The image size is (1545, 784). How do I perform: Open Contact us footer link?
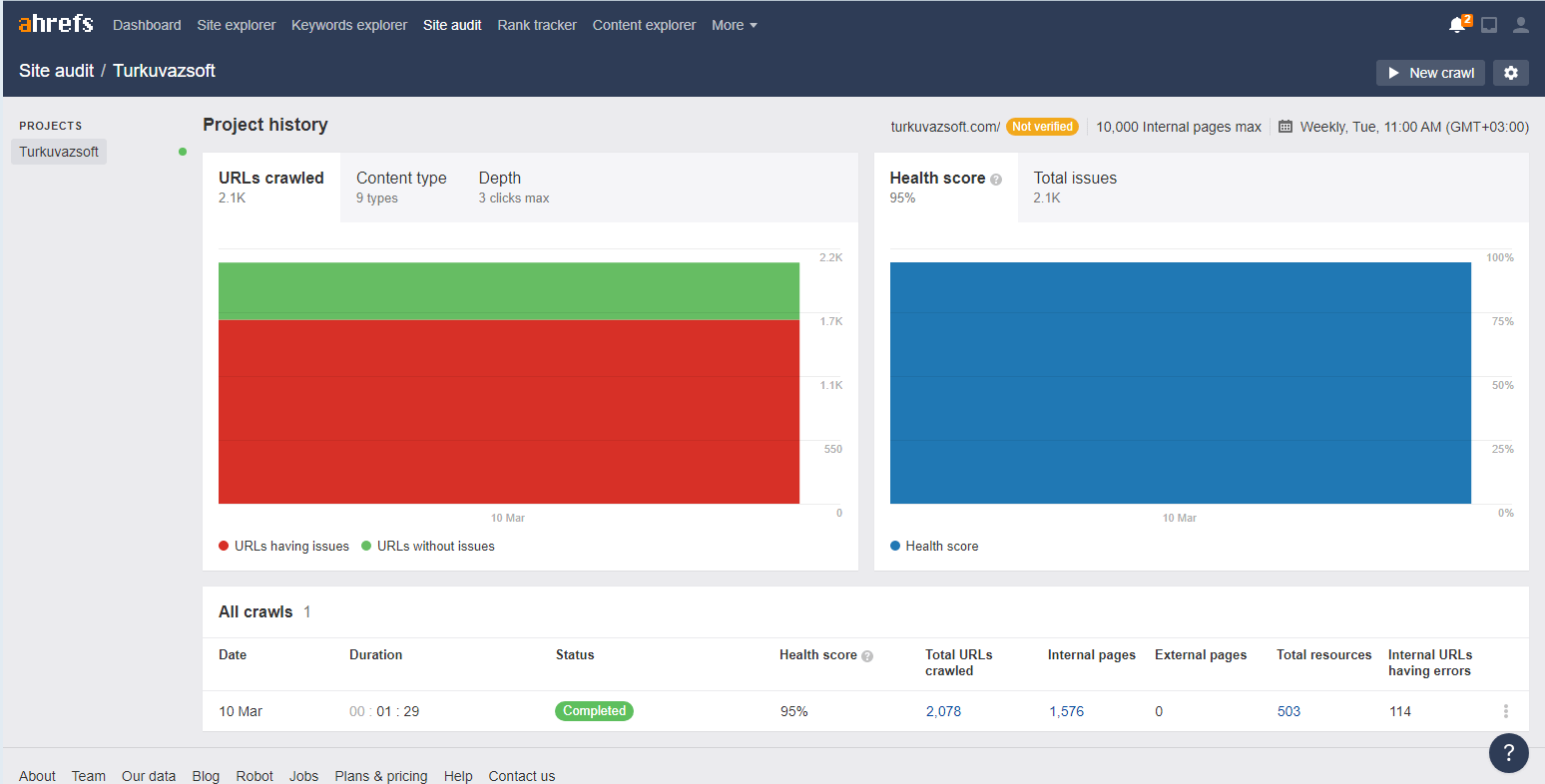[x=521, y=776]
